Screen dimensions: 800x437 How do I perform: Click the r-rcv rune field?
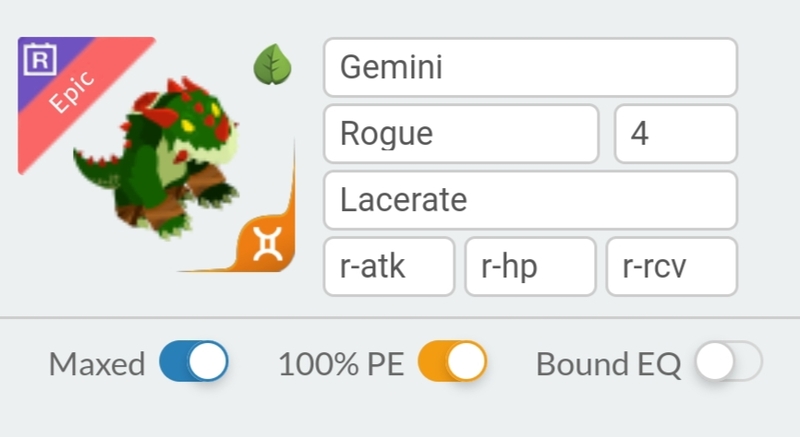pyautogui.click(x=671, y=267)
